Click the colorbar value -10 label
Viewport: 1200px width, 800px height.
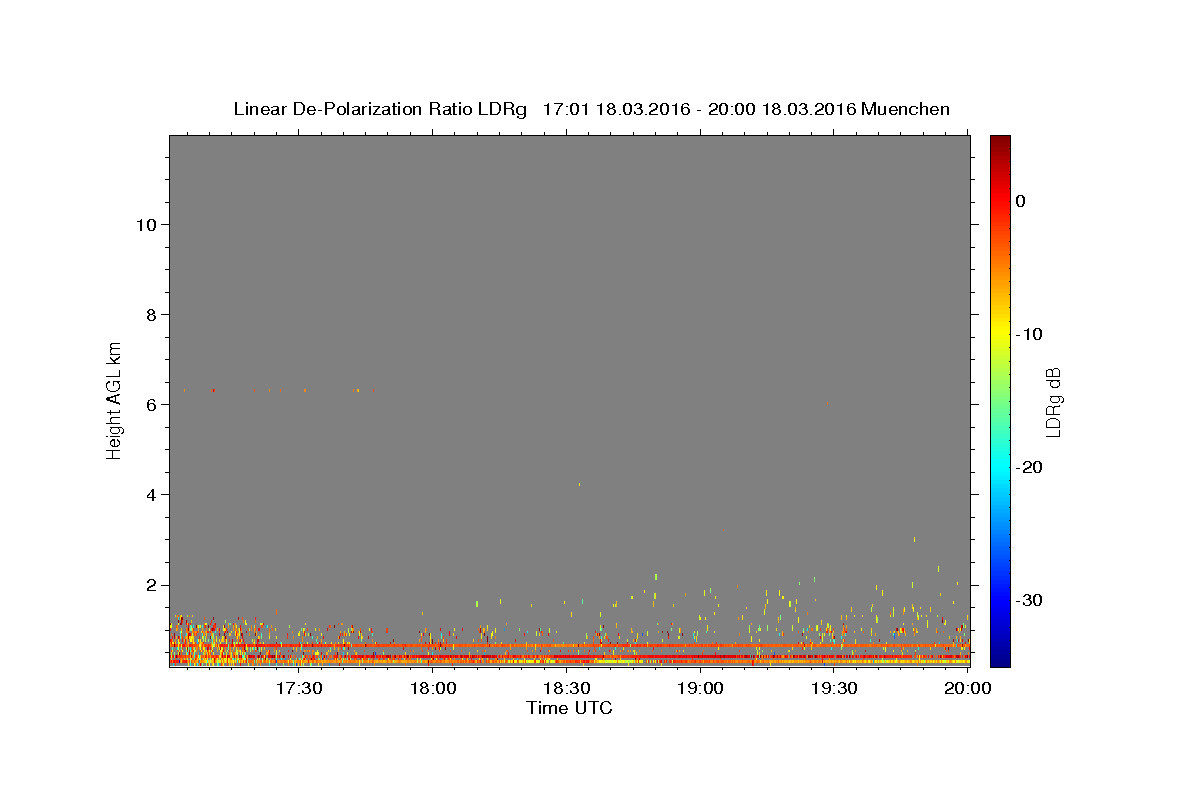[1027, 334]
